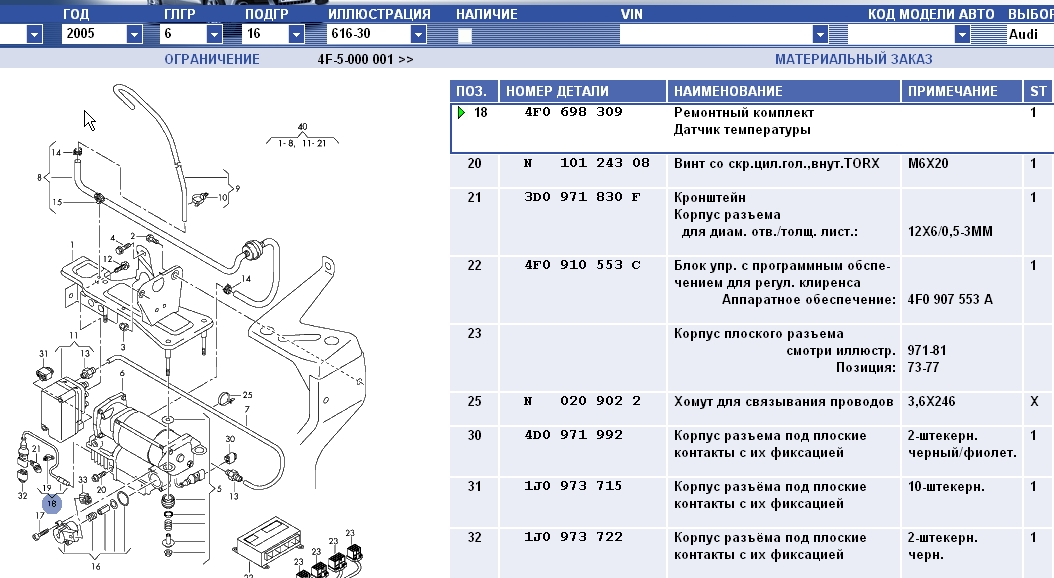Click the КОД МОДЕЛИ АВТО dropdown arrow
Image resolution: width=1054 pixels, height=578 pixels.
962,35
